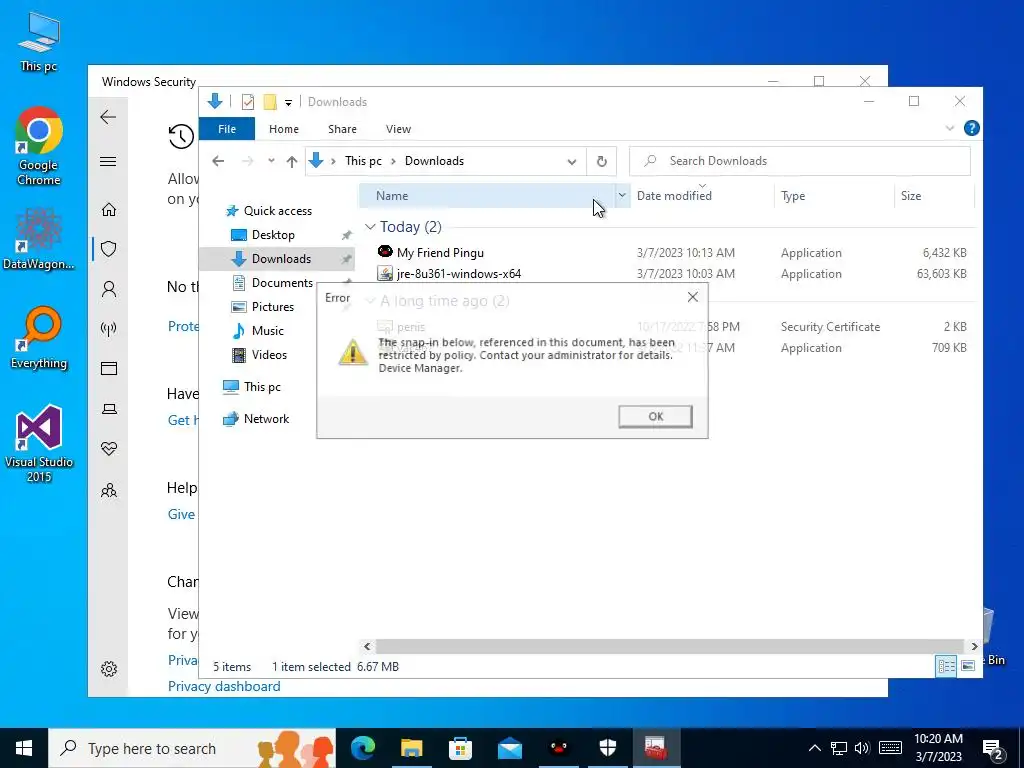
Task: Open the Everything search desktop shortcut
Action: [x=39, y=338]
